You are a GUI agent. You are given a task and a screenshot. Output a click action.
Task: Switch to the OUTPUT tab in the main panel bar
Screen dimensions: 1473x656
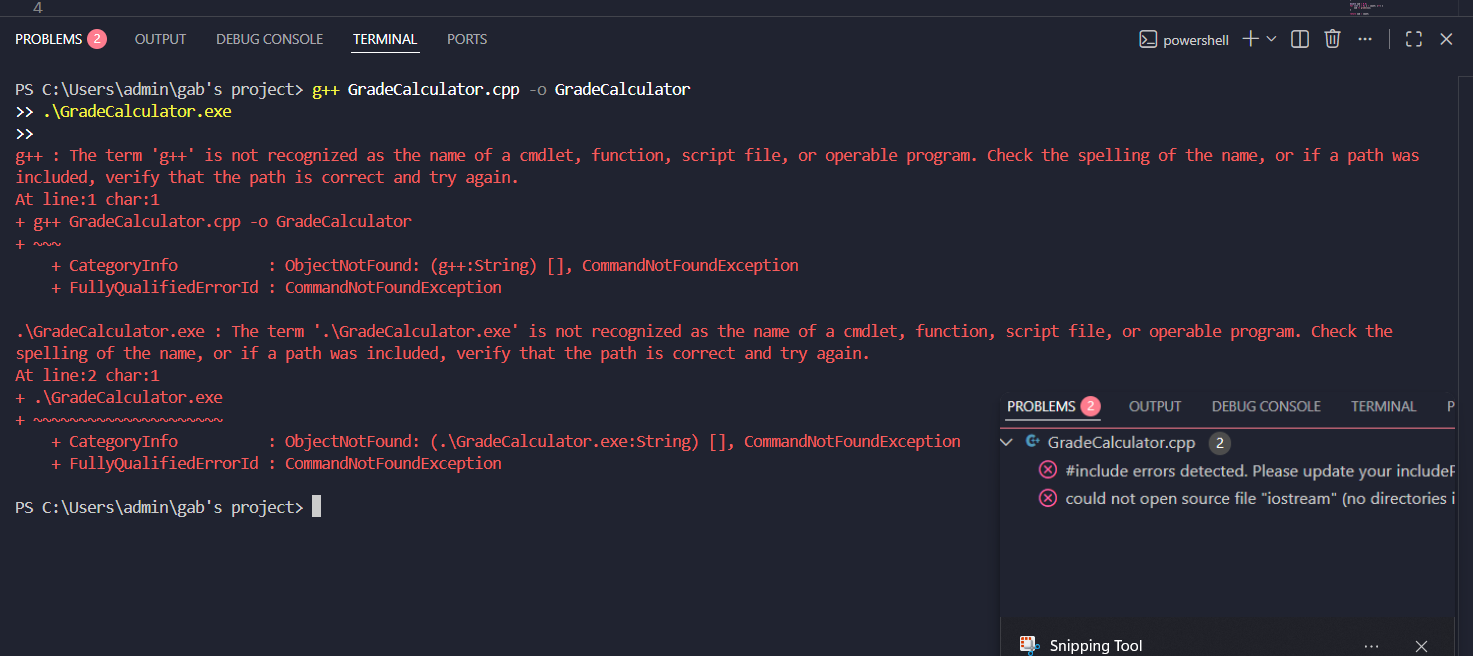(160, 39)
